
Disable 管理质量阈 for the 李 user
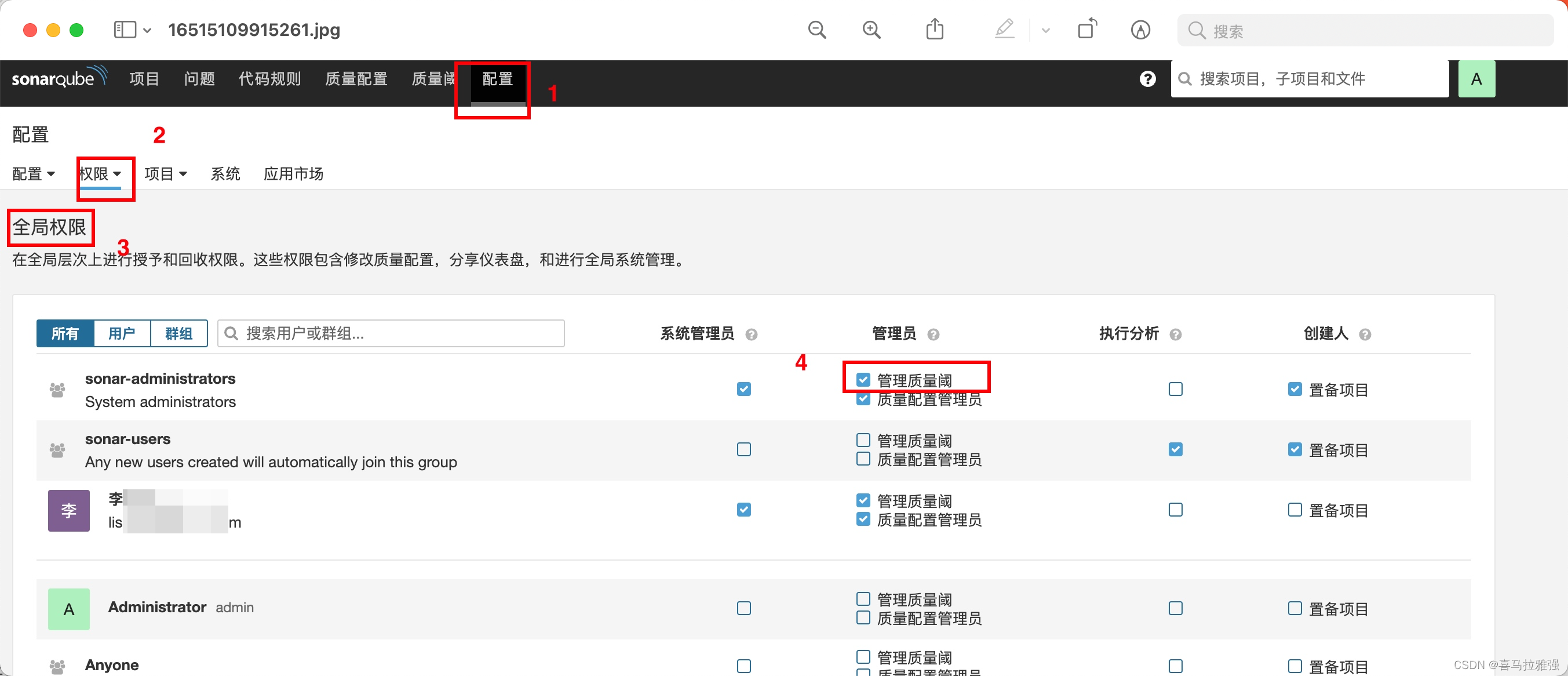(863, 500)
